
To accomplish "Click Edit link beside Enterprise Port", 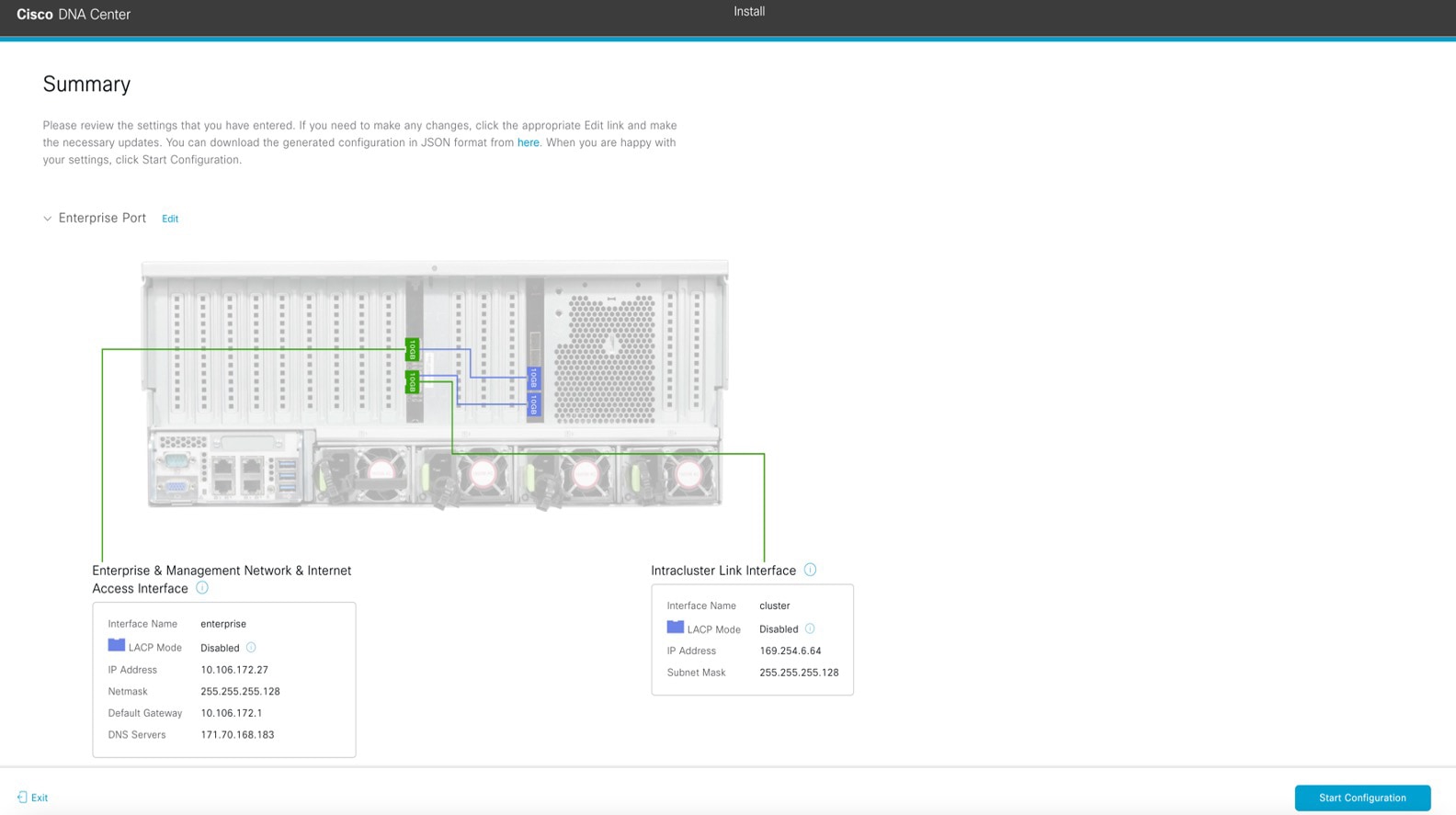I will click(x=170, y=219).
